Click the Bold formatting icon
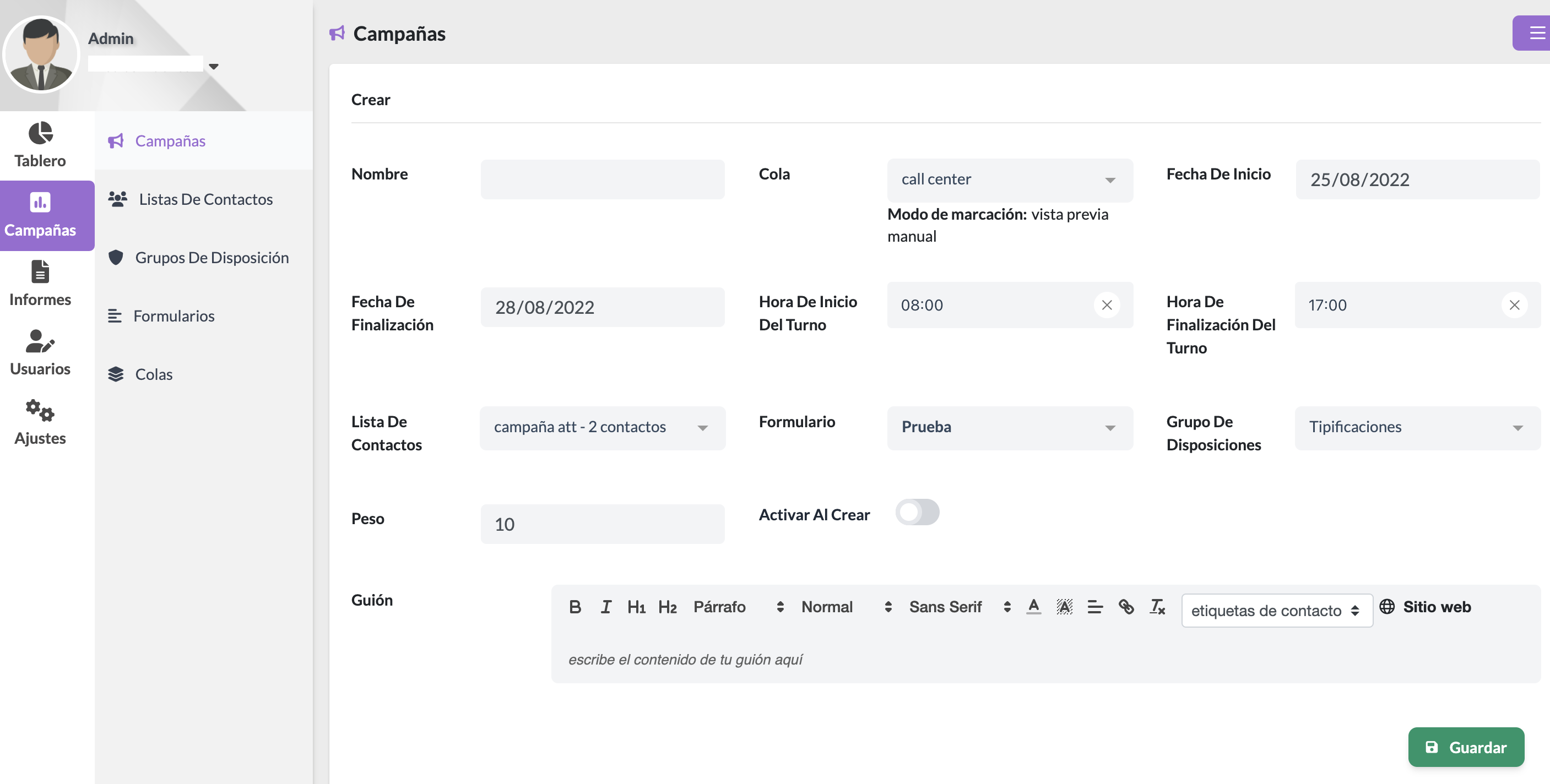1550x784 pixels. coord(575,607)
